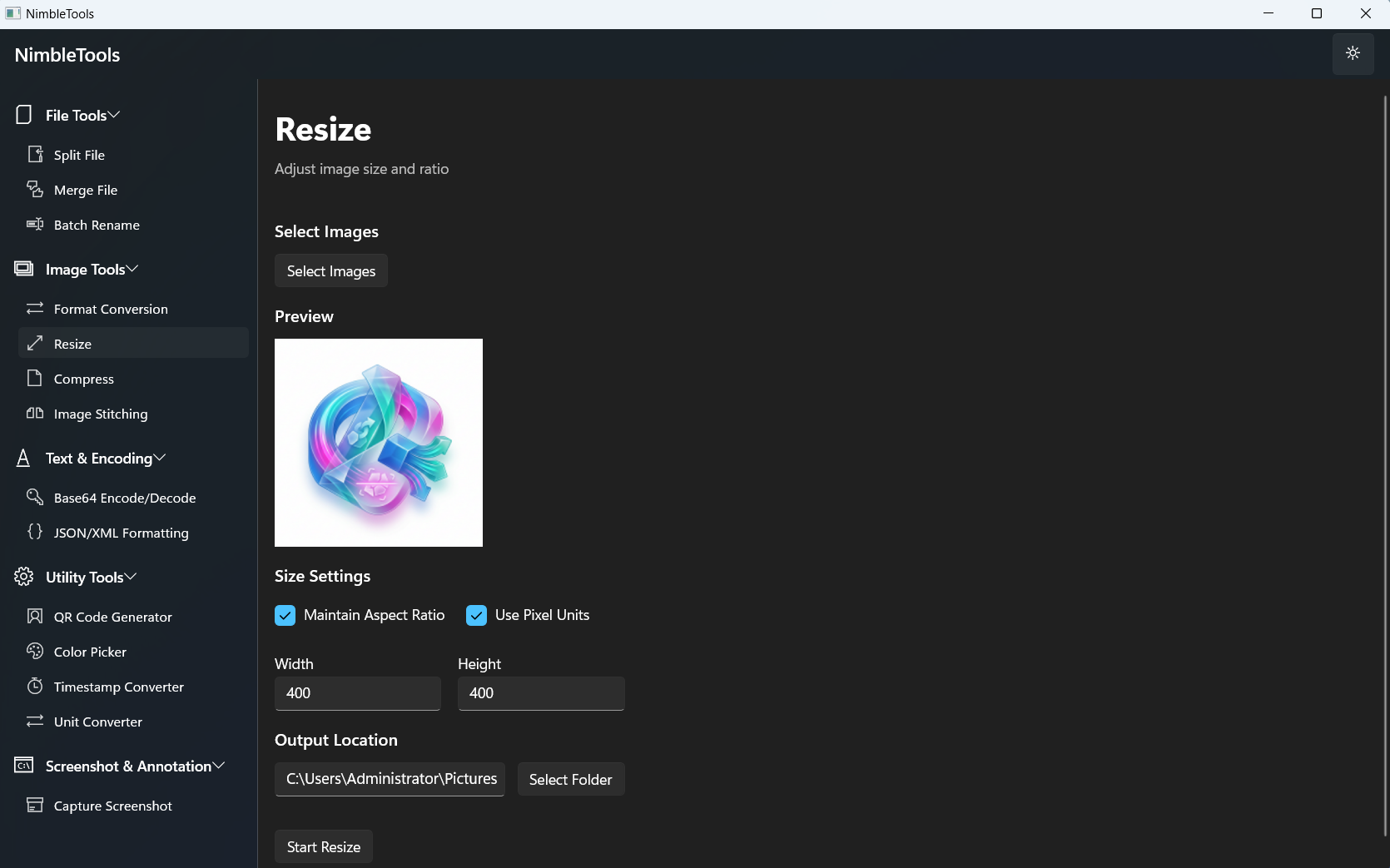The image size is (1390, 868).
Task: Select the Color Picker palette icon
Action: pos(35,652)
